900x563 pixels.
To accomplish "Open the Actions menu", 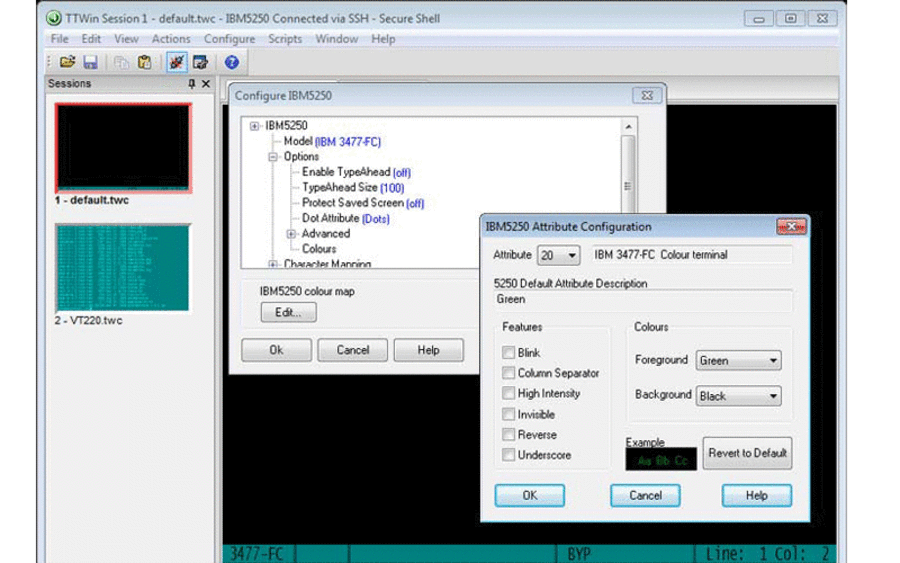I will pos(170,39).
